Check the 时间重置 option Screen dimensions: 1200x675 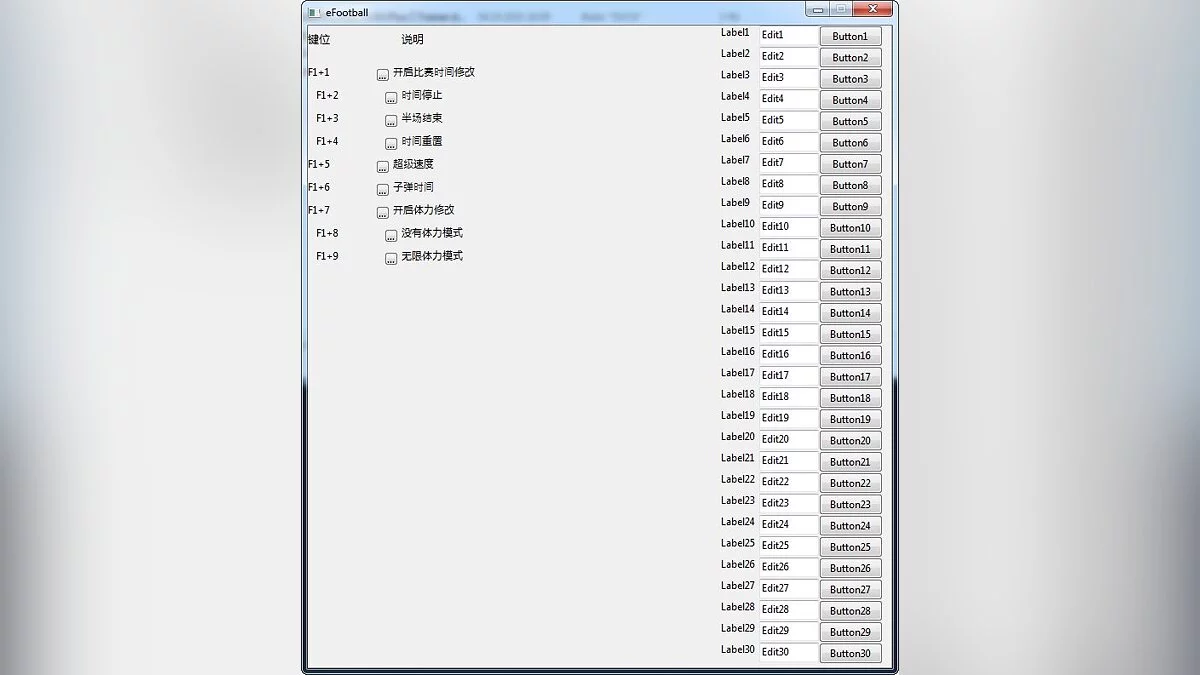[x=391, y=144]
